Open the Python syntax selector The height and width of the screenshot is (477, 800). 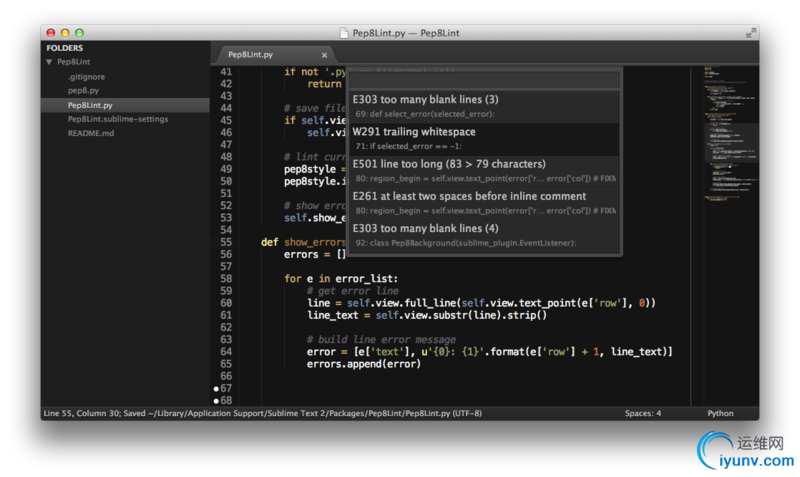[720, 413]
